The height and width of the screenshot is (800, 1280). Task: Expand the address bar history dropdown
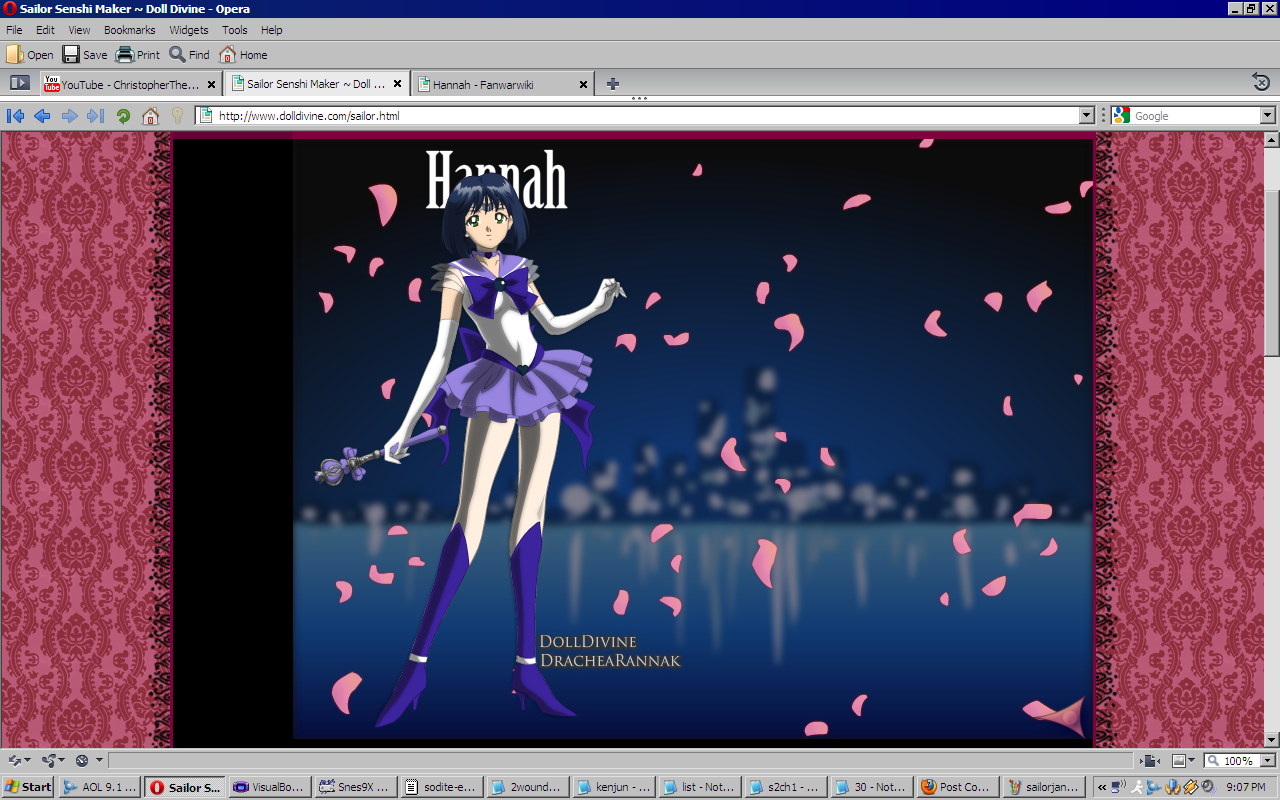click(x=1087, y=116)
